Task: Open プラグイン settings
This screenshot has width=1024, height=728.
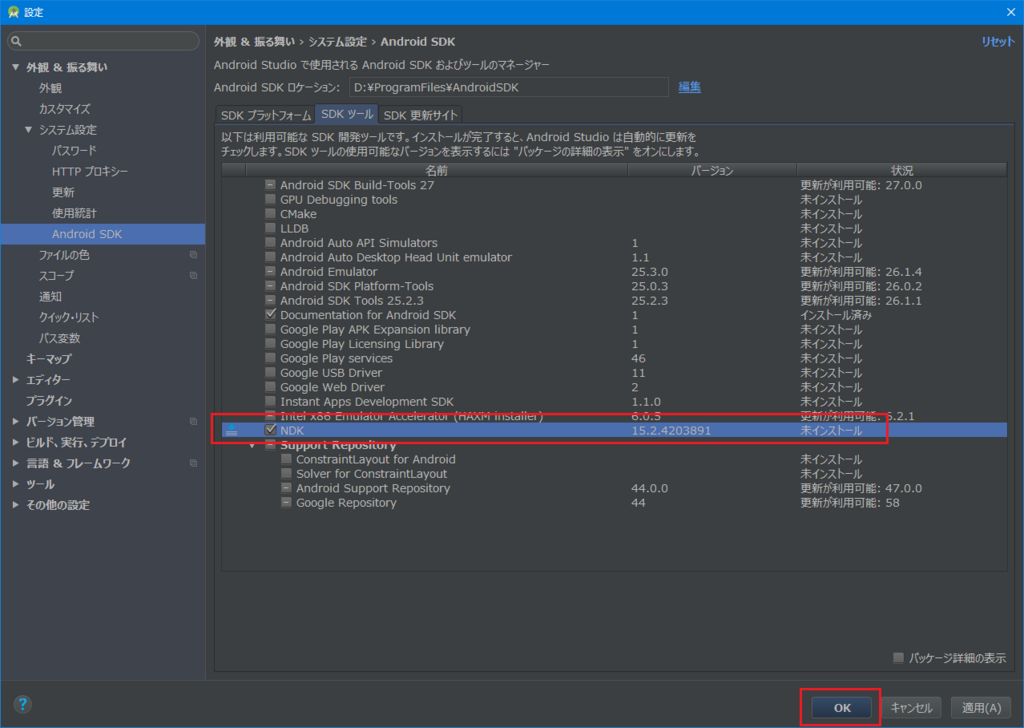Action: point(49,400)
